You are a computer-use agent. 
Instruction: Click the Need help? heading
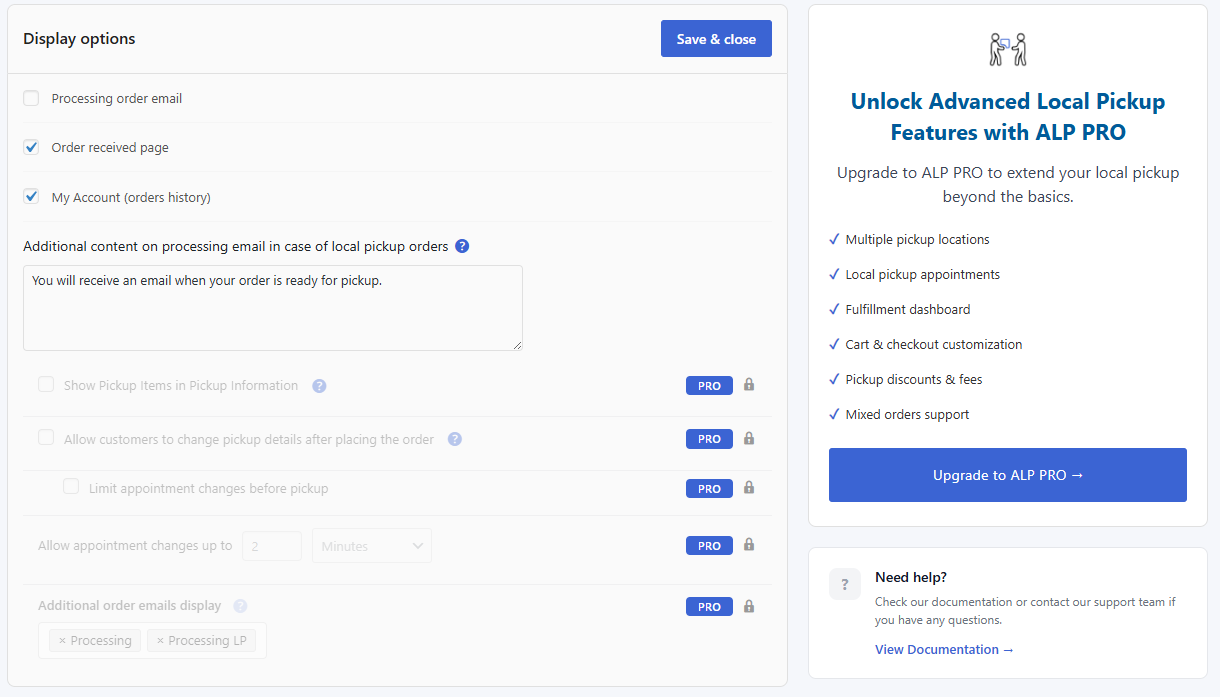coord(911,577)
